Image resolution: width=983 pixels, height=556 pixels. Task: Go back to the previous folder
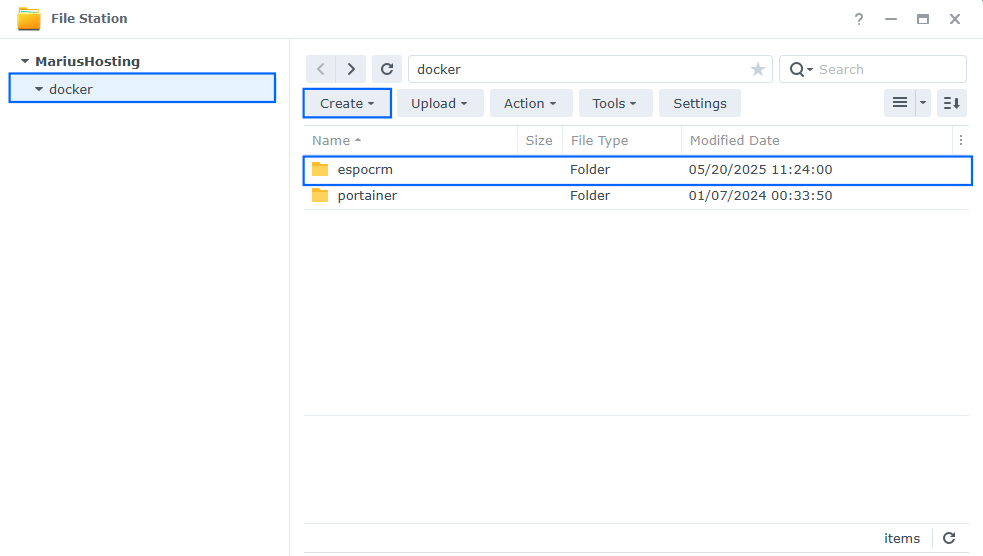[321, 69]
